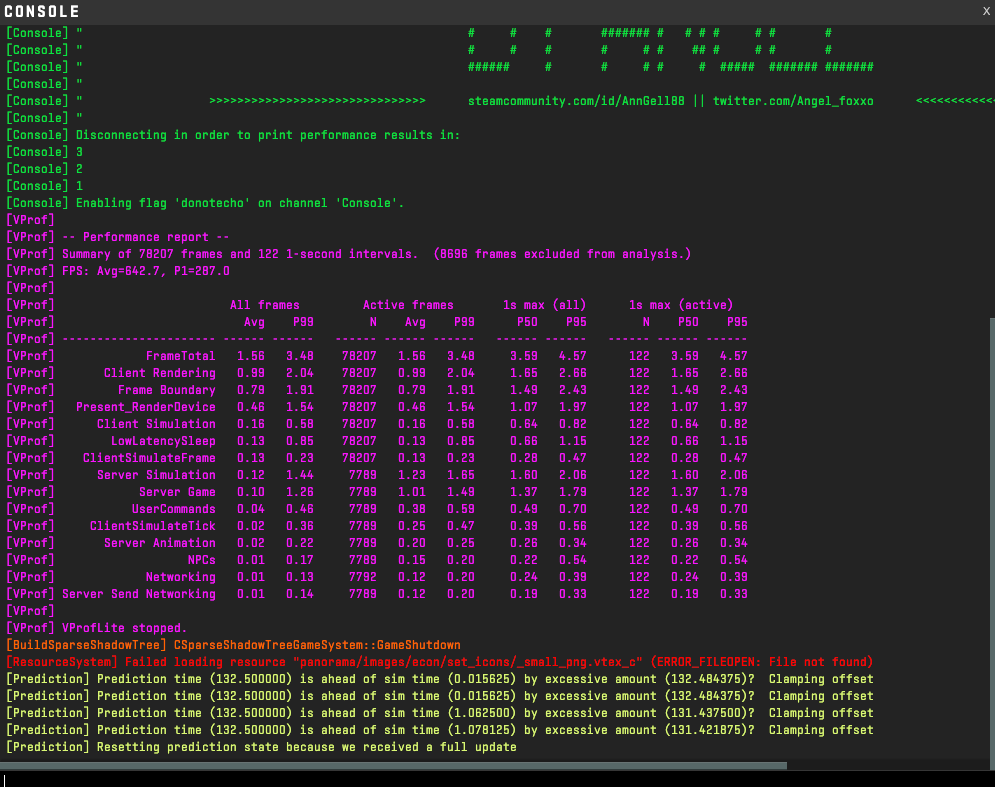
Task: Click the Server Simulation row label
Action: pos(156,475)
